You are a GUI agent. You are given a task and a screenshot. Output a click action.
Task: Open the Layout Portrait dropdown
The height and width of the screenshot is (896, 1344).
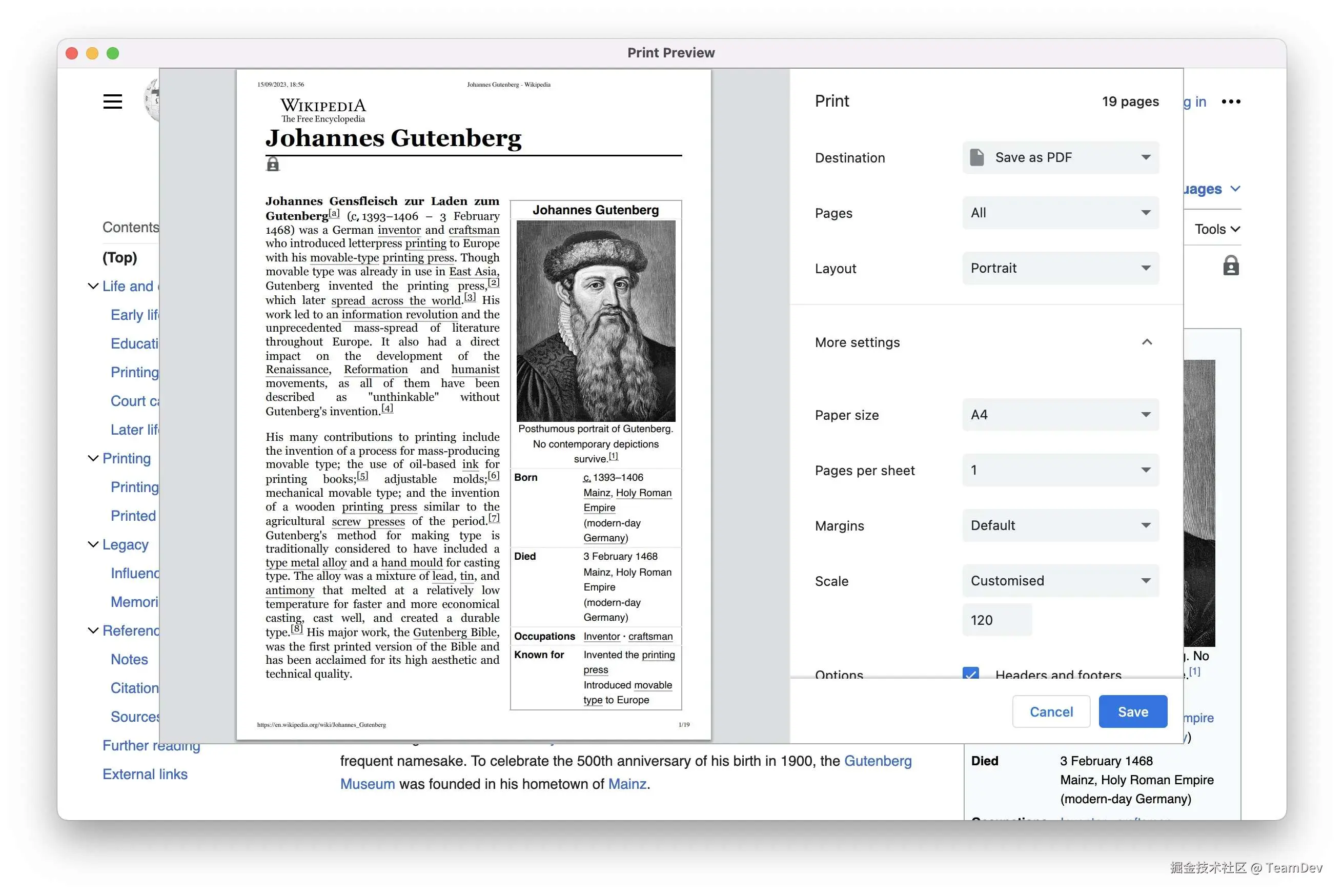coord(1061,268)
